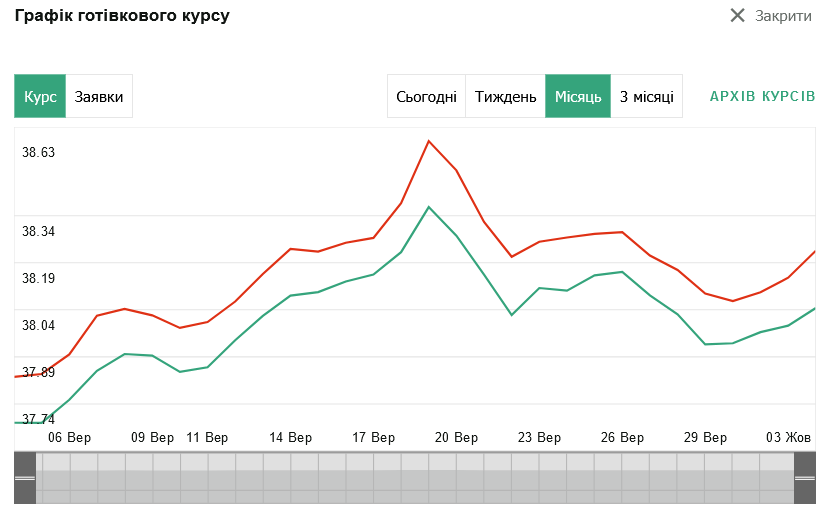Switch to the Курс tab
The image size is (827, 513).
click(40, 97)
